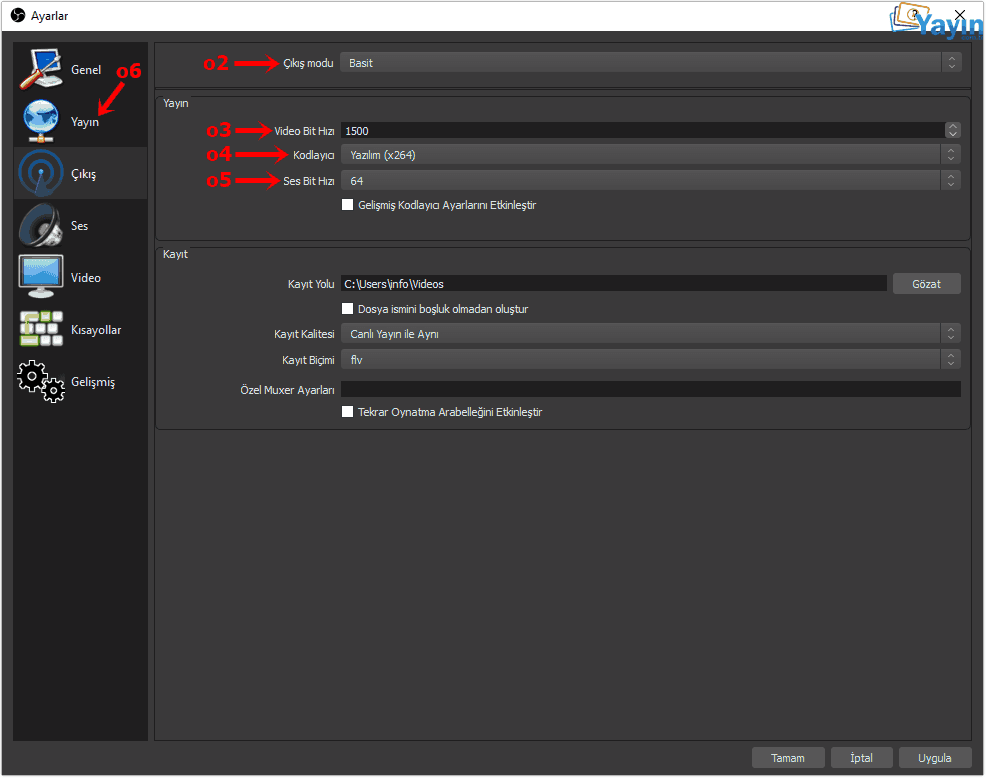Screen dimensions: 986x778
Task: Switch to the Yayın settings tab label
Action: [x=84, y=121]
